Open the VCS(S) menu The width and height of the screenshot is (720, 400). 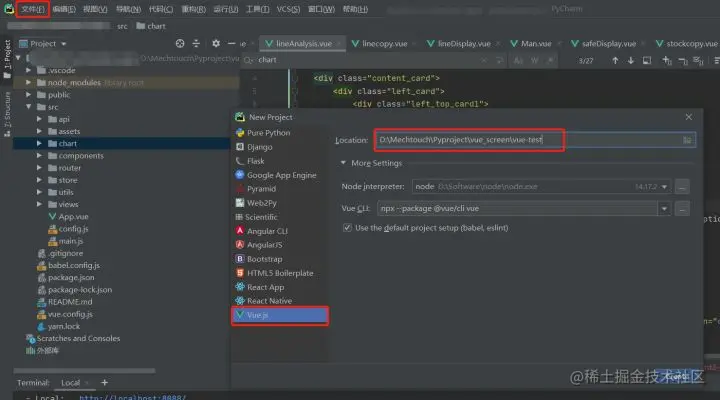[x=288, y=9]
